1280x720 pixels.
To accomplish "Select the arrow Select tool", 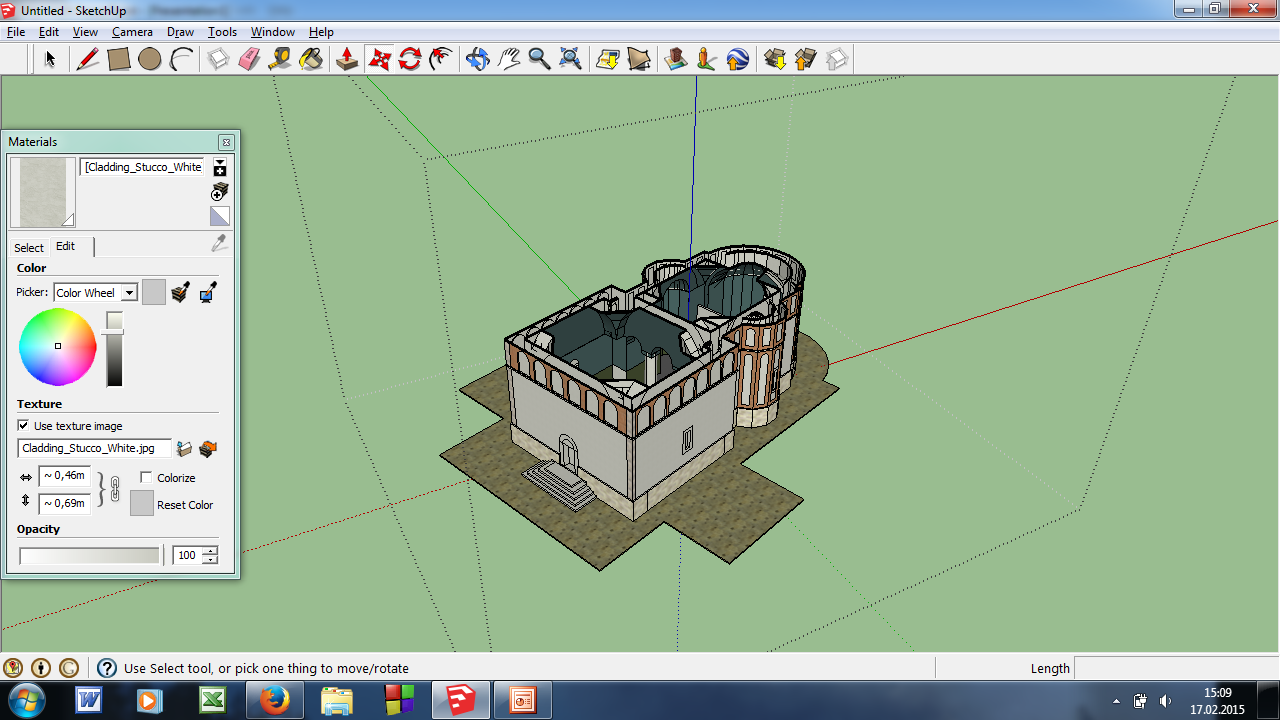I will click(50, 59).
